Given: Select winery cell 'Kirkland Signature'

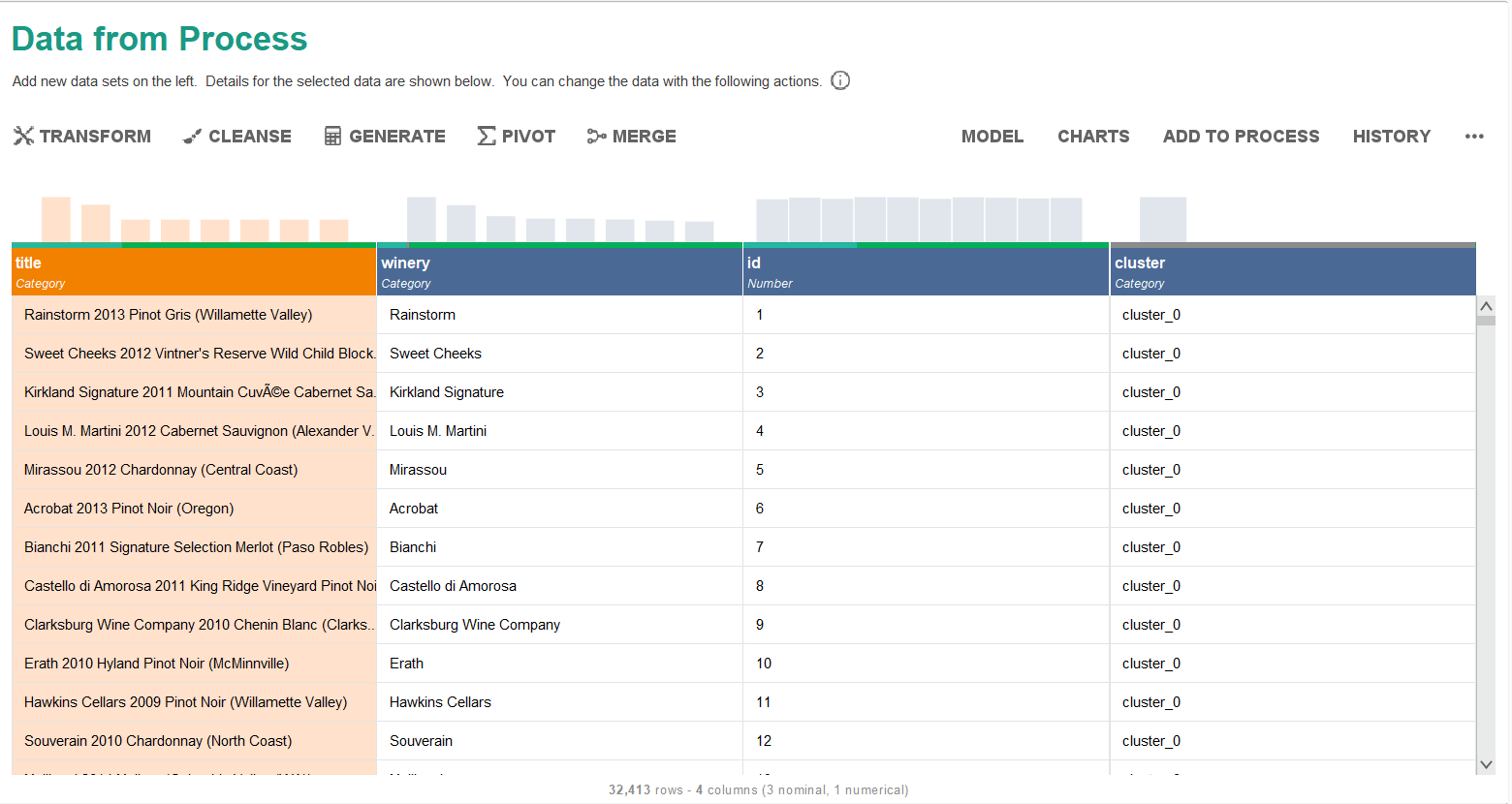Looking at the screenshot, I should 559,392.
